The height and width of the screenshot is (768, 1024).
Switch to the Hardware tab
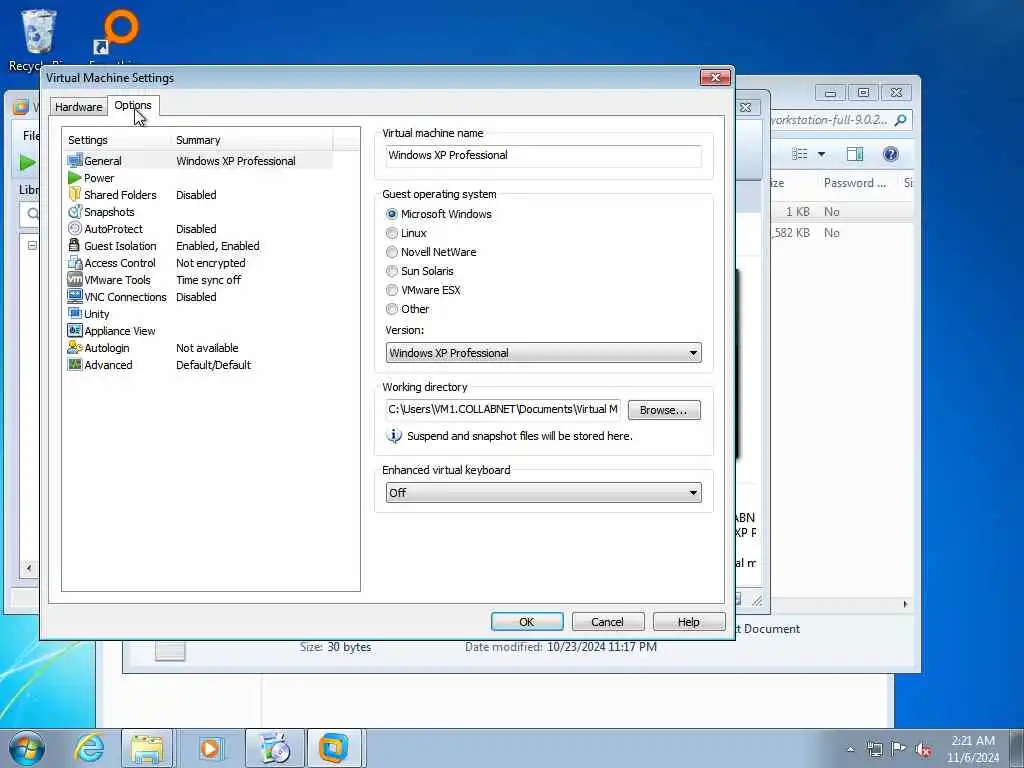(78, 106)
